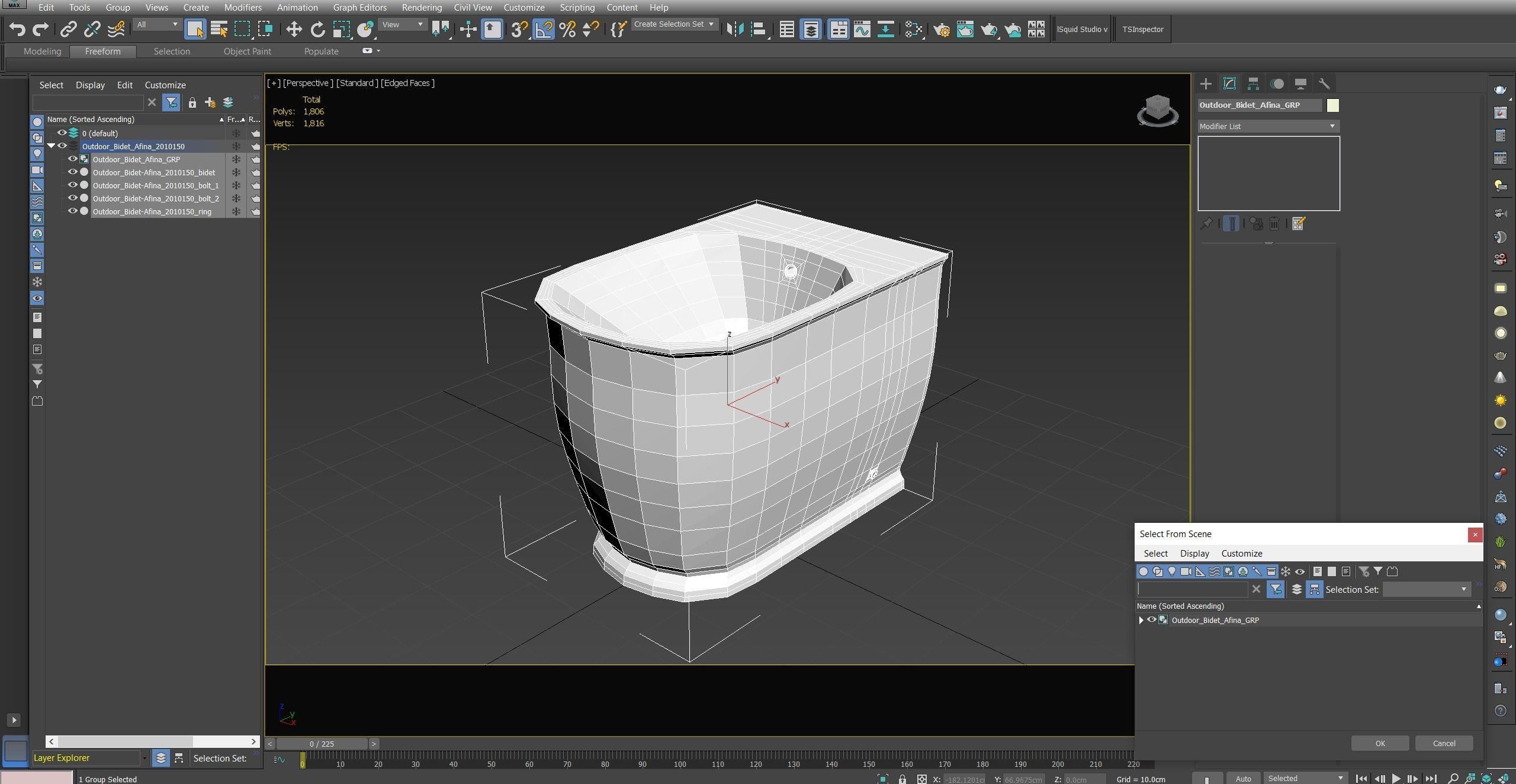Open the Graph Editors menu
The width and height of the screenshot is (1516, 784).
(359, 7)
